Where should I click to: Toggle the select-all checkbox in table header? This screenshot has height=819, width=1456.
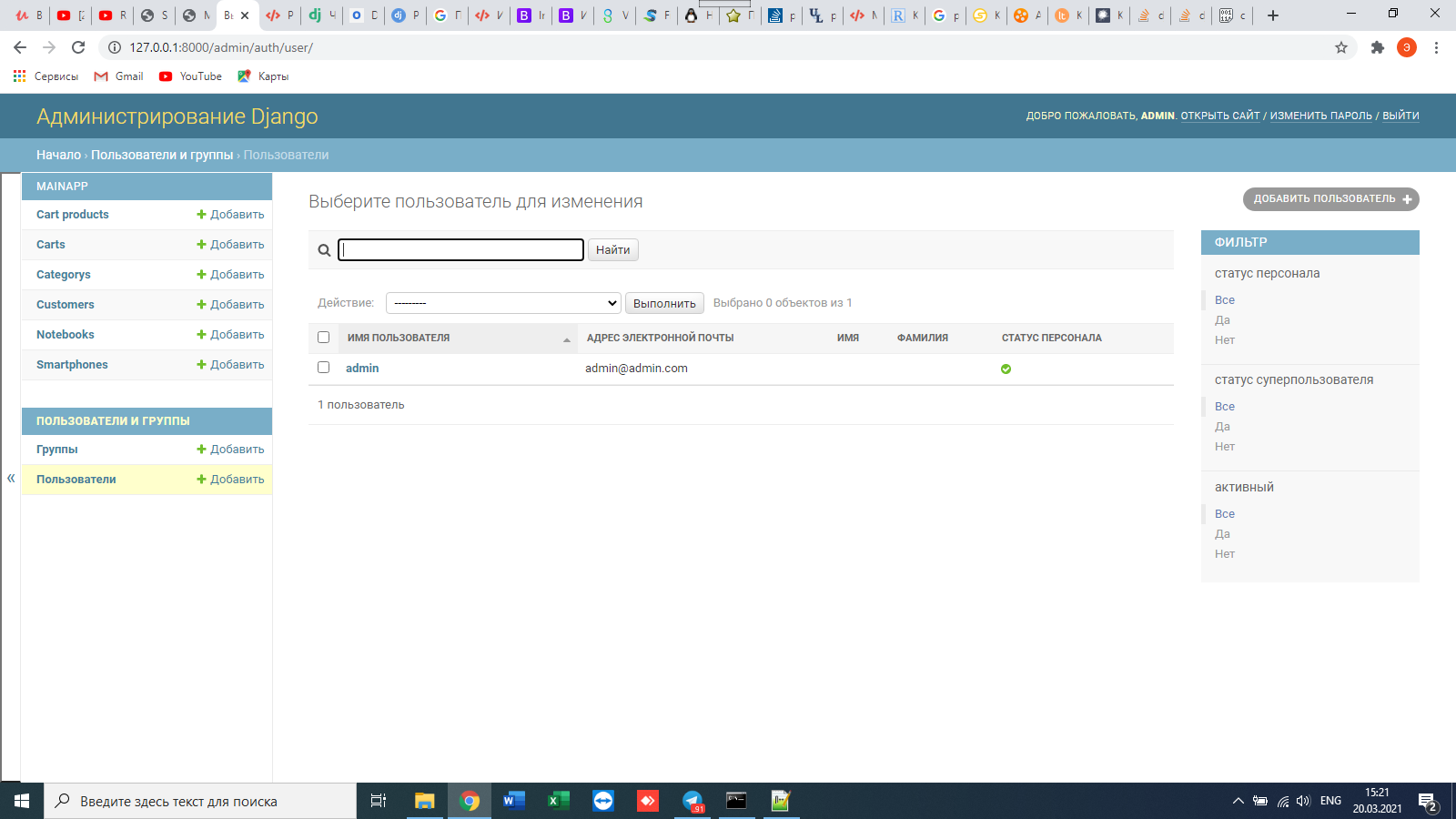pos(323,338)
